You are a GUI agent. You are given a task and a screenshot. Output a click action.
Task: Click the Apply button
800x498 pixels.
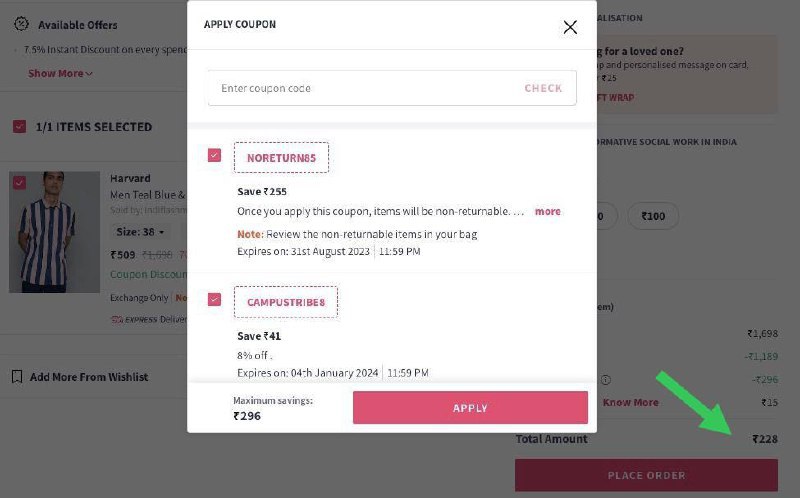pyautogui.click(x=470, y=408)
